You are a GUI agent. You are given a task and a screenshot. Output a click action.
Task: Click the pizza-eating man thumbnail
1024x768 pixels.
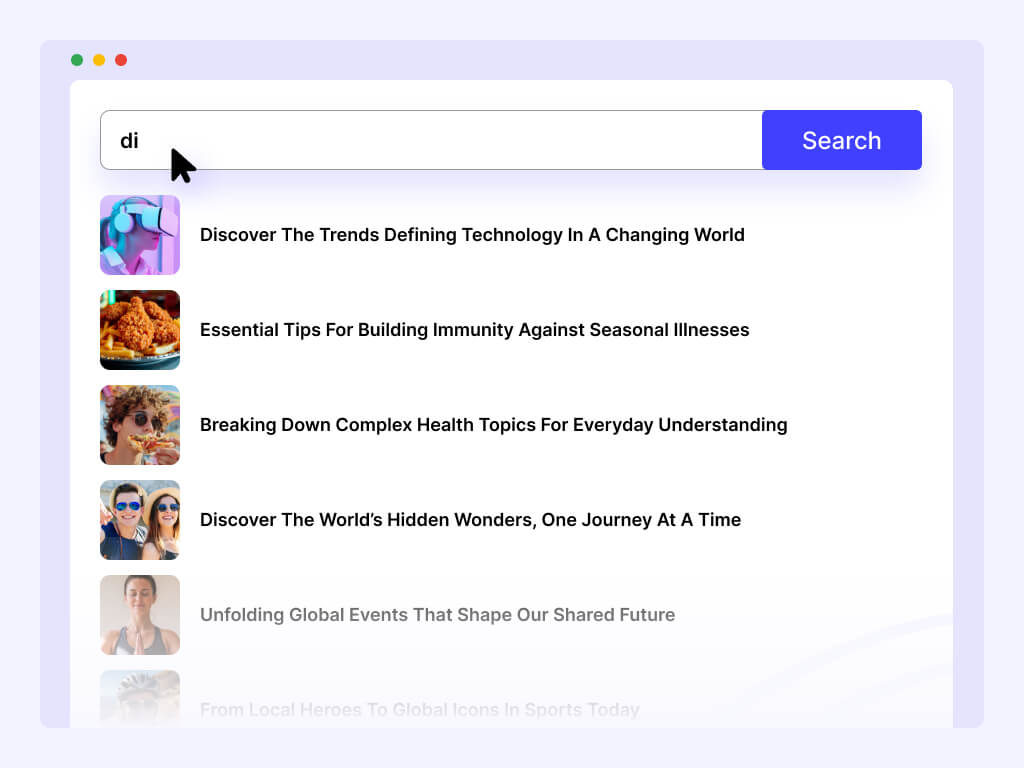140,425
